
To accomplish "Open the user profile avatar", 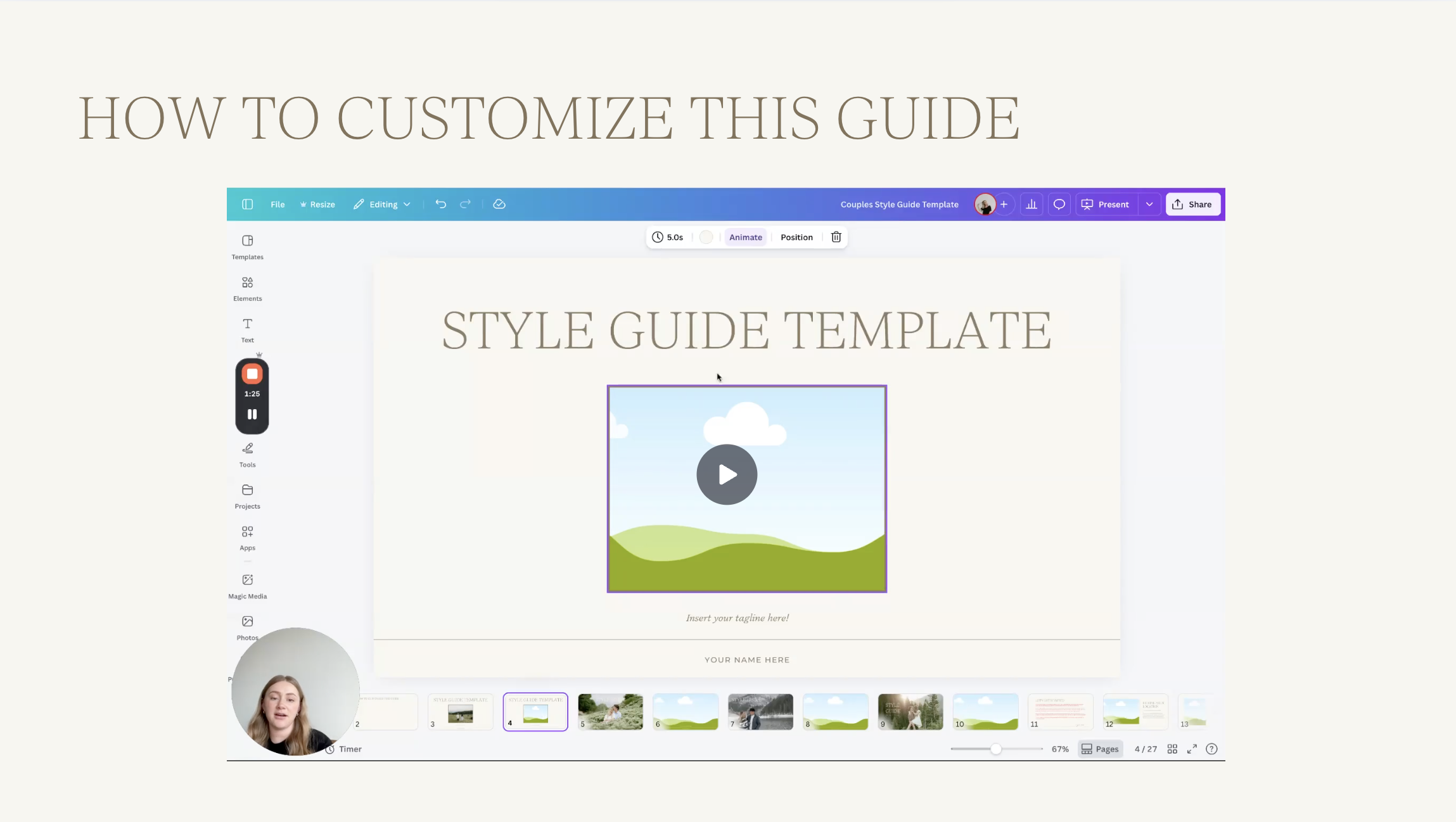I will pos(985,205).
